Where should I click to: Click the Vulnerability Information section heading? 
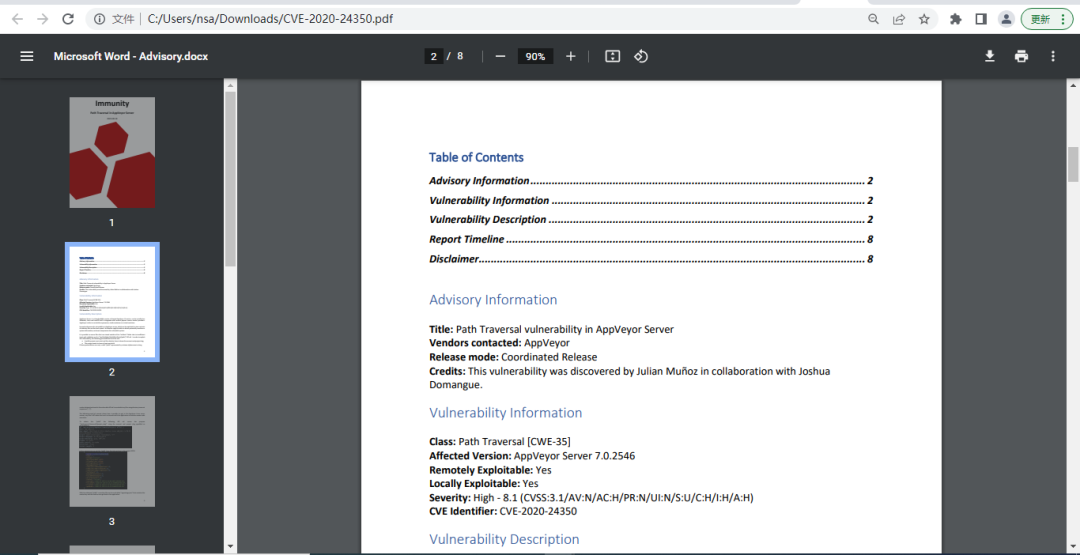506,412
